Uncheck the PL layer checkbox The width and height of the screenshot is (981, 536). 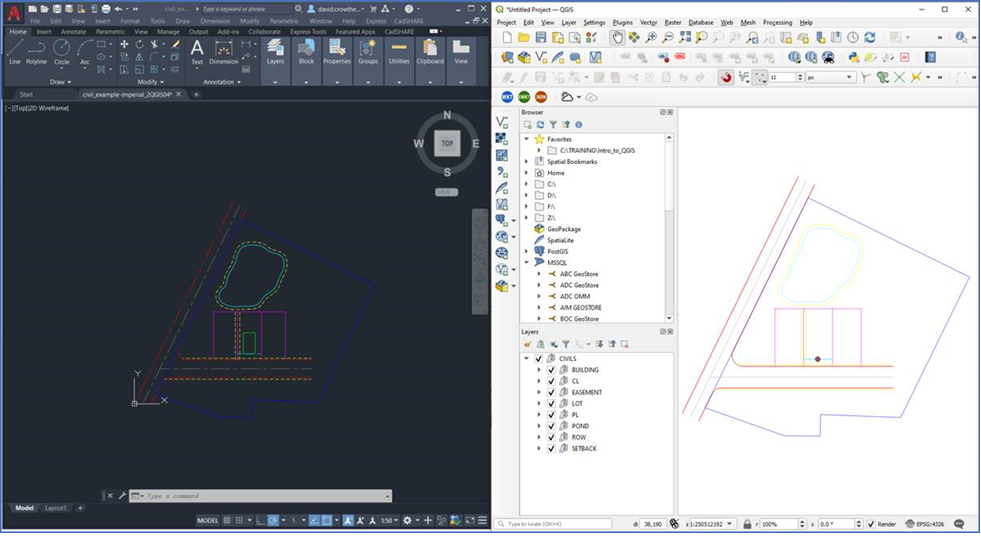[x=551, y=415]
